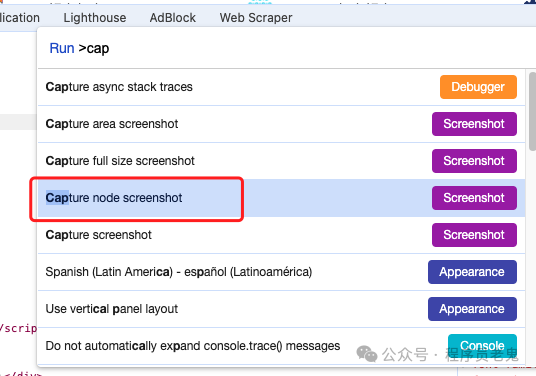Viewport: 536px width, 376px height.
Task: Click the orange Debugger badge
Action: point(478,87)
